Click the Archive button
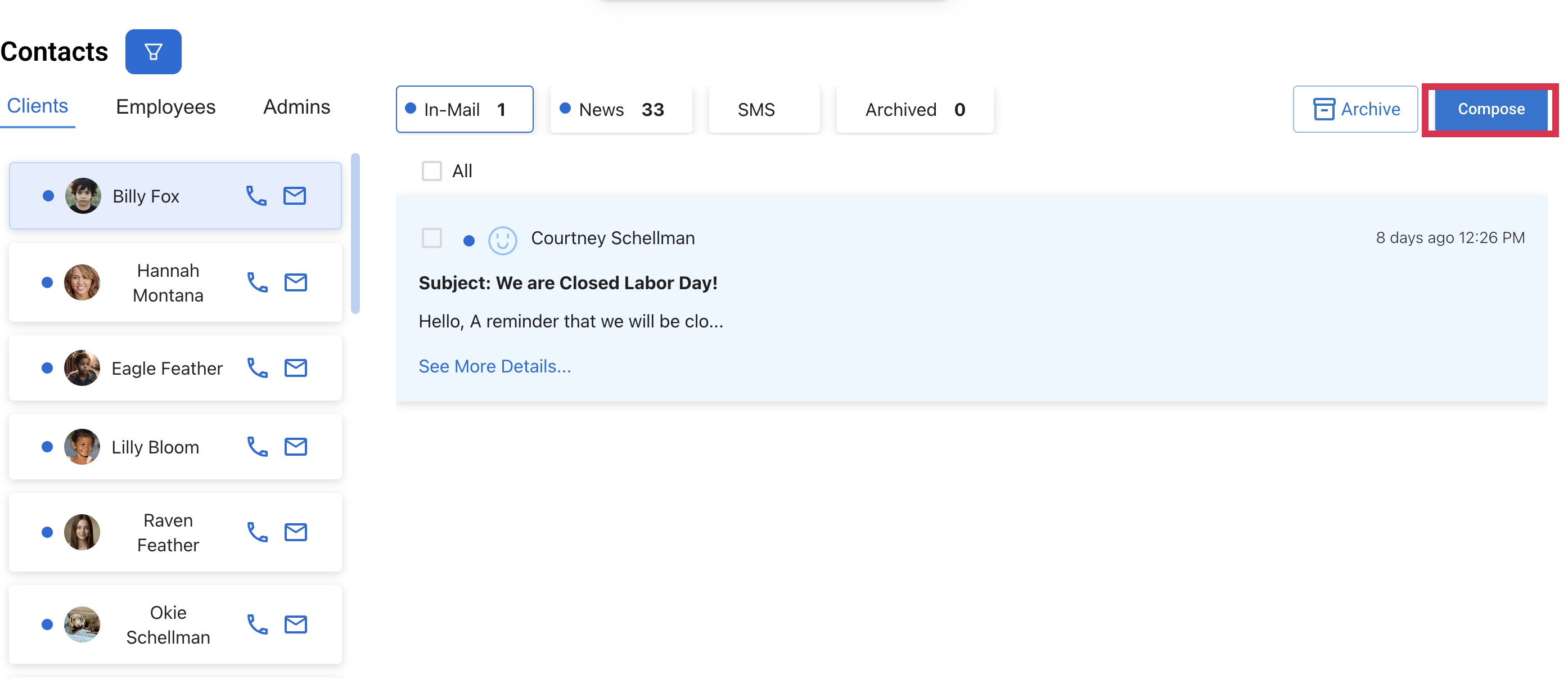1568x683 pixels. pos(1355,110)
